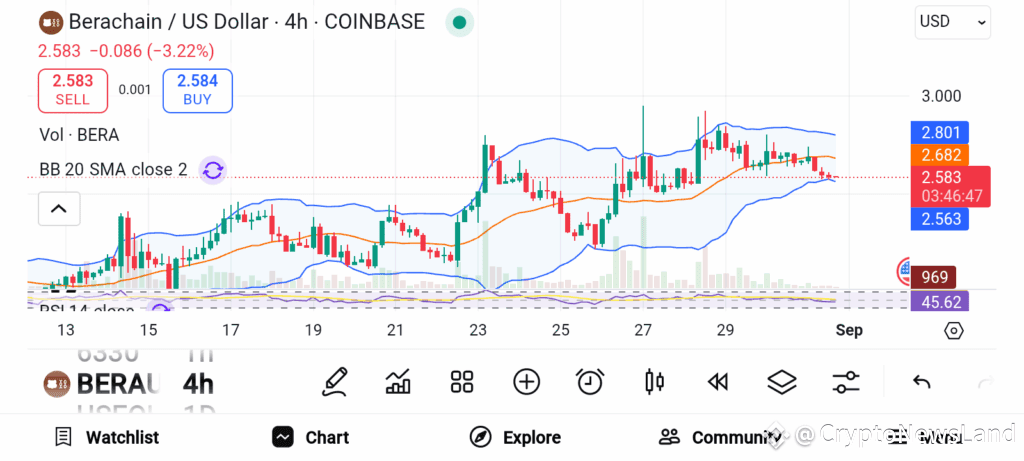1024x461 pixels.
Task: Open the four-squares layout grid
Action: pyautogui.click(x=462, y=382)
